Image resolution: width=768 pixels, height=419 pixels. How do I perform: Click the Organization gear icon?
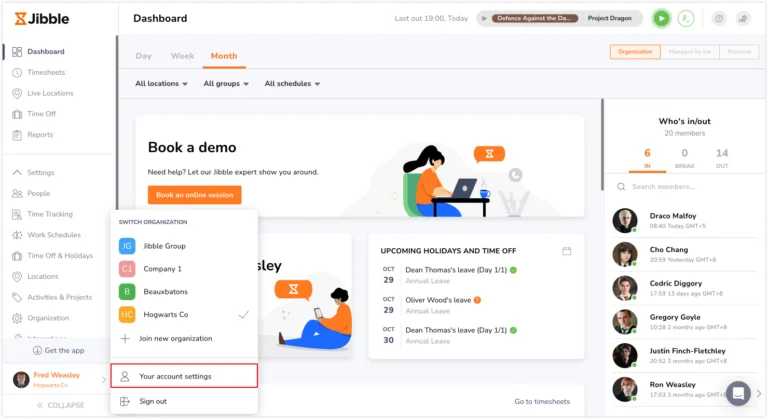[x=17, y=318]
